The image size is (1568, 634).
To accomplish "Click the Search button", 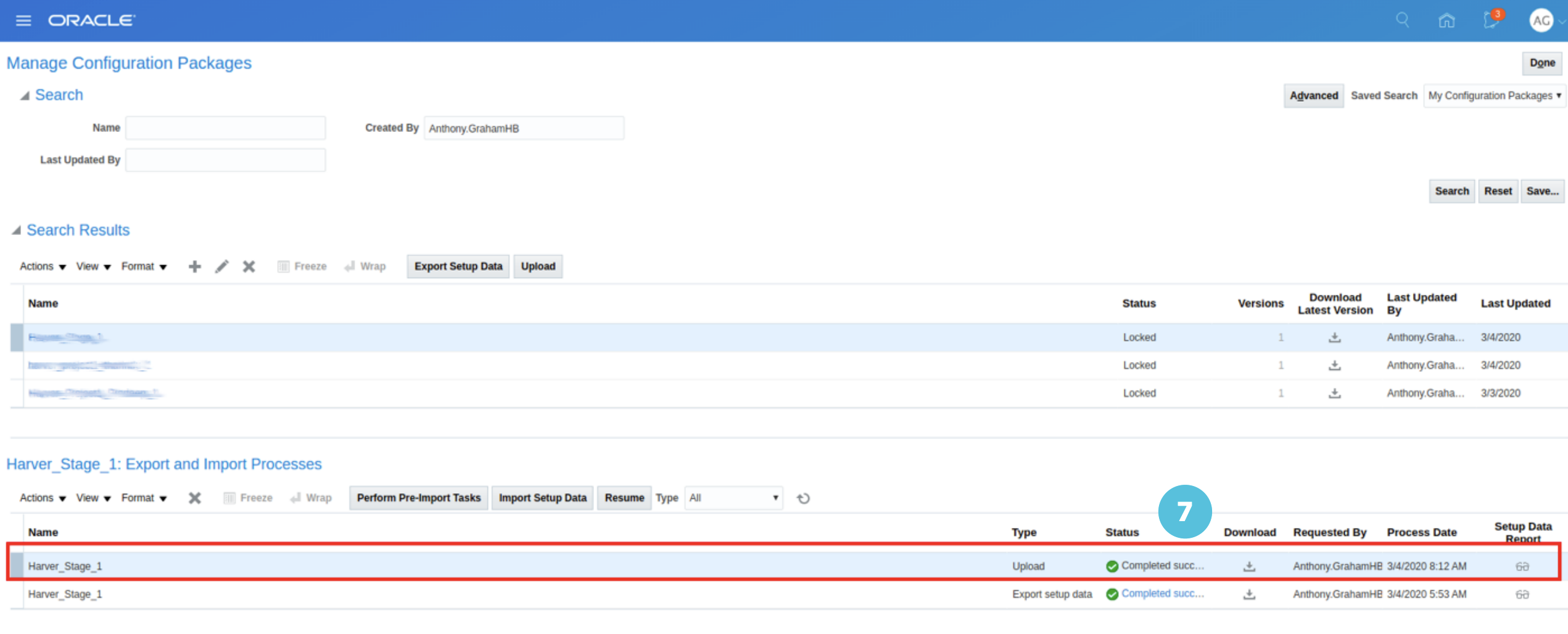I will 1452,191.
